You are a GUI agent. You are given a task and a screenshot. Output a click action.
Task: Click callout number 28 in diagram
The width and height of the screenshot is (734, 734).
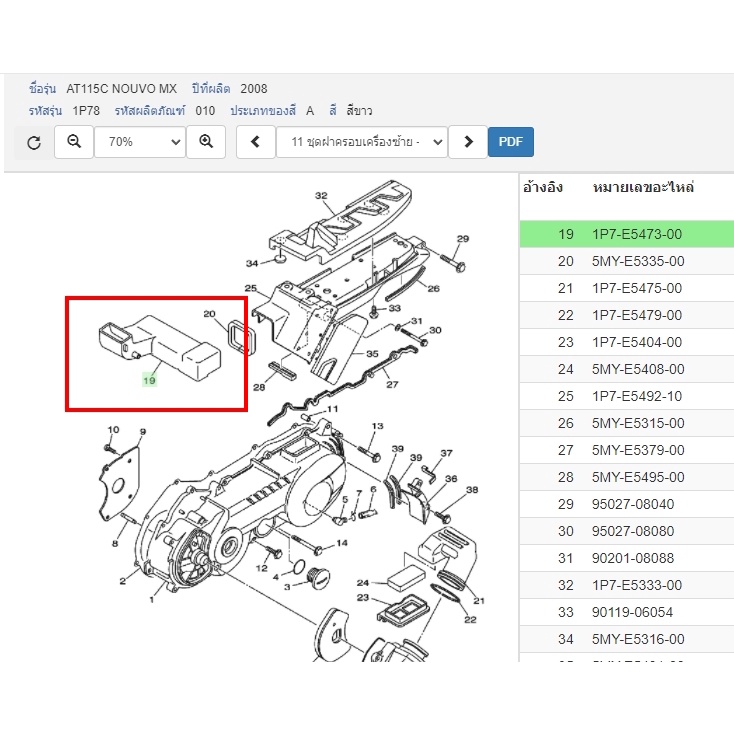point(259,387)
